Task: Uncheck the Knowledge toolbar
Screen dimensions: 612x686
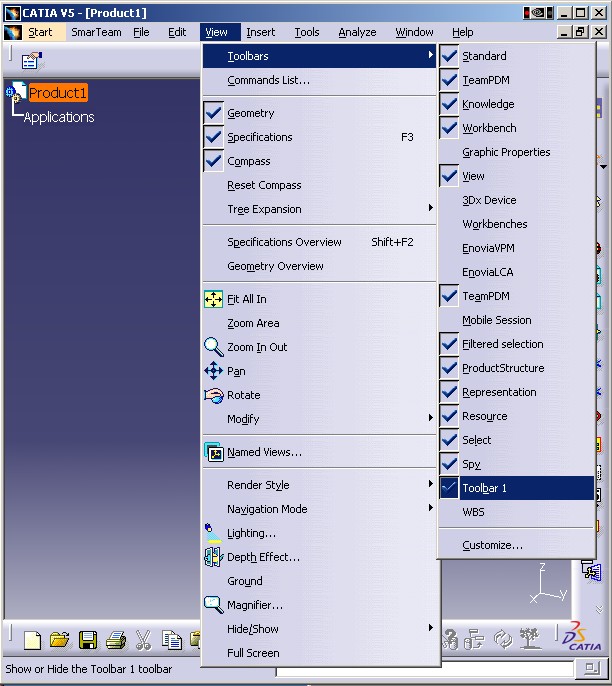Action: [x=516, y=104]
